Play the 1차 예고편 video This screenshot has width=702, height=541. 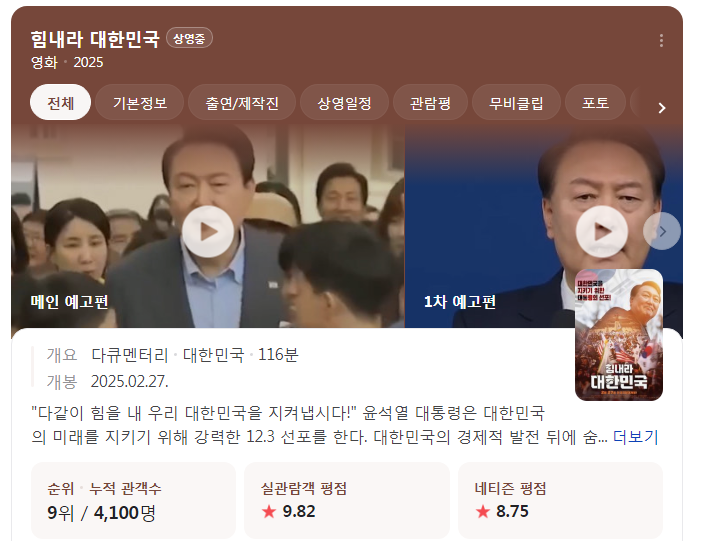click(602, 232)
